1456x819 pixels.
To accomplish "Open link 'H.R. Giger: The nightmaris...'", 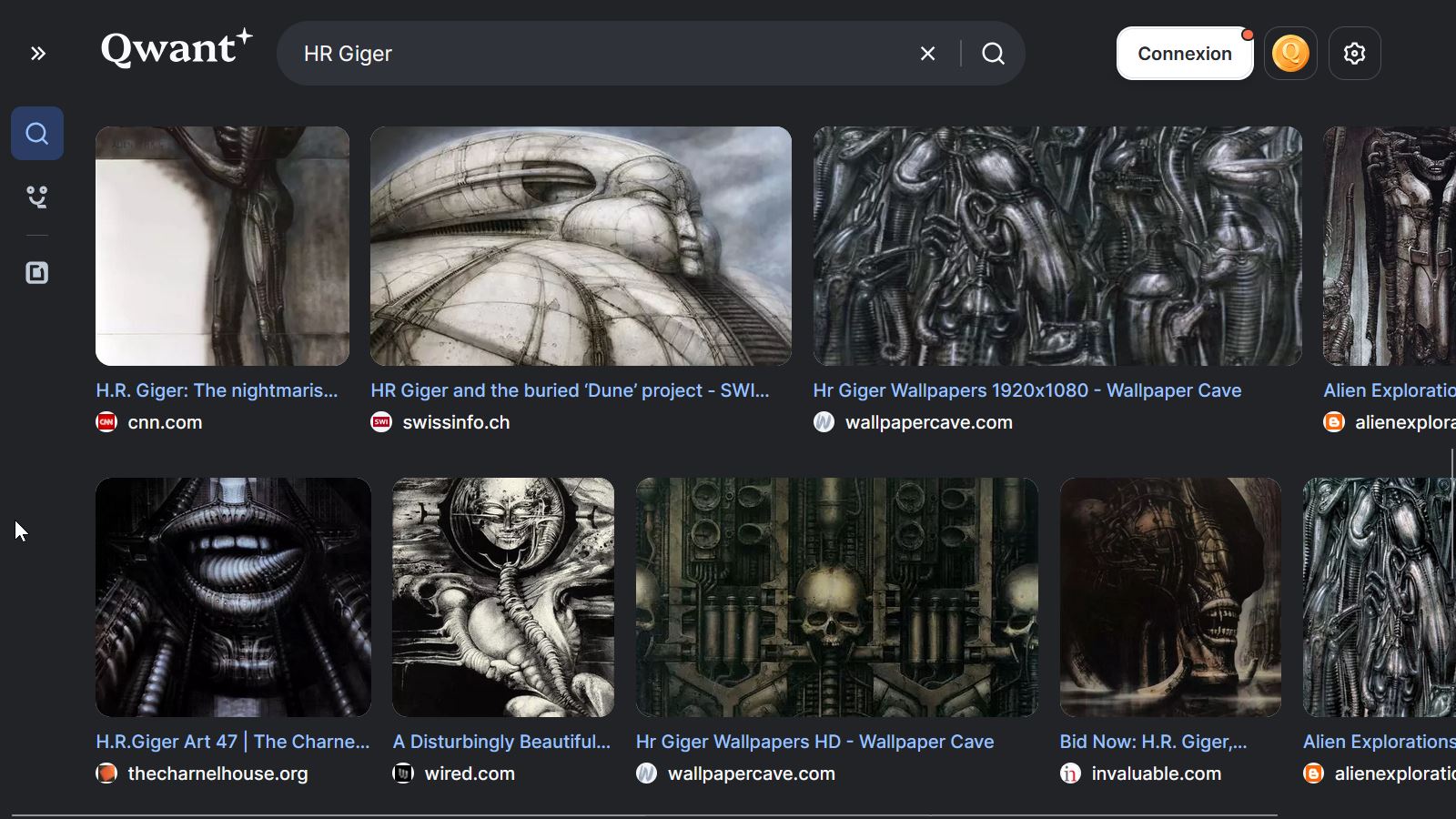I will click(217, 390).
